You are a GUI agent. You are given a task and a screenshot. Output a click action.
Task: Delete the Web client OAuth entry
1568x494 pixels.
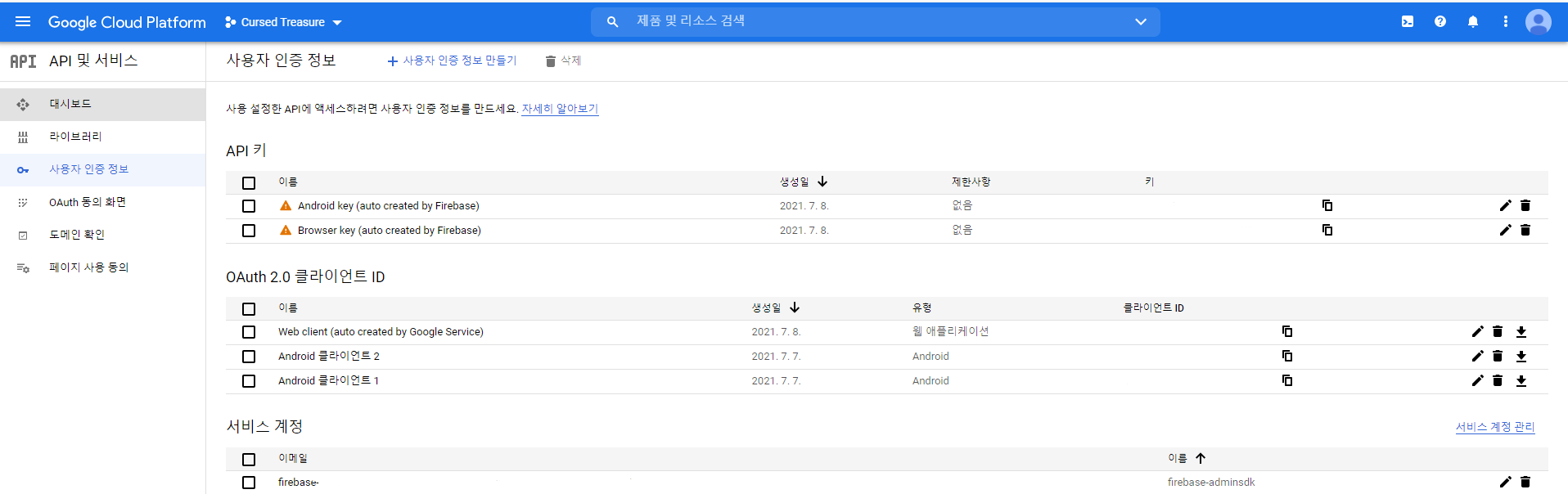click(x=1498, y=331)
